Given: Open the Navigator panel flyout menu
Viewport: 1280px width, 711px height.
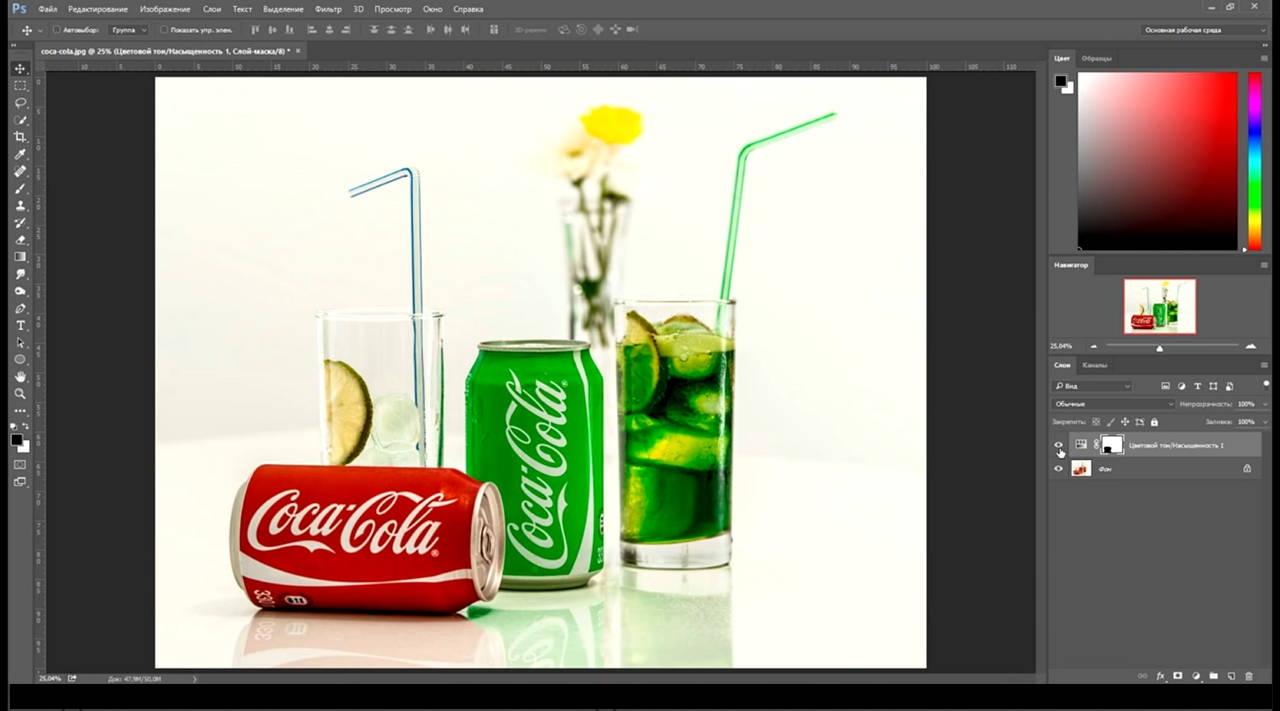Looking at the screenshot, I should [1264, 265].
